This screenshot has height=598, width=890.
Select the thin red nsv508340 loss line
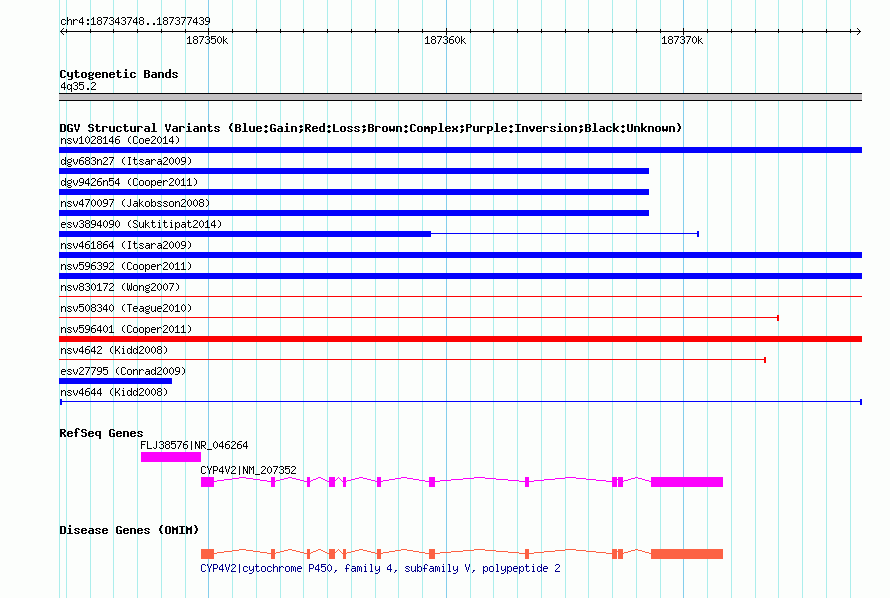(x=419, y=317)
